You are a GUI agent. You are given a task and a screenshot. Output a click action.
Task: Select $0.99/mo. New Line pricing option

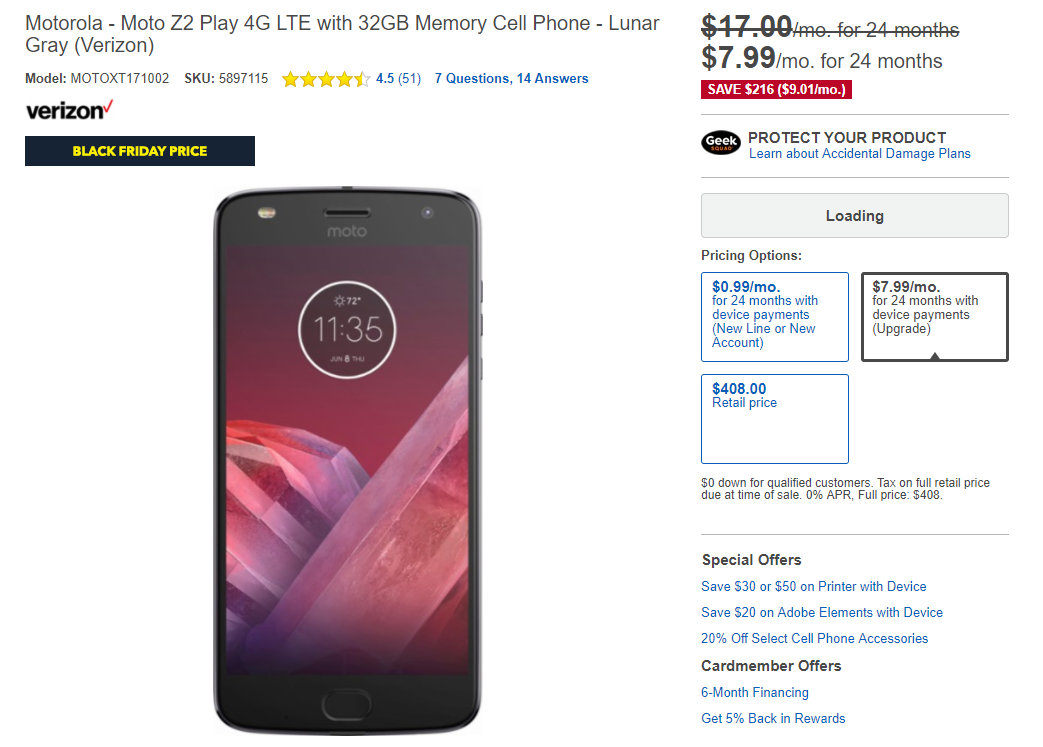pos(775,316)
